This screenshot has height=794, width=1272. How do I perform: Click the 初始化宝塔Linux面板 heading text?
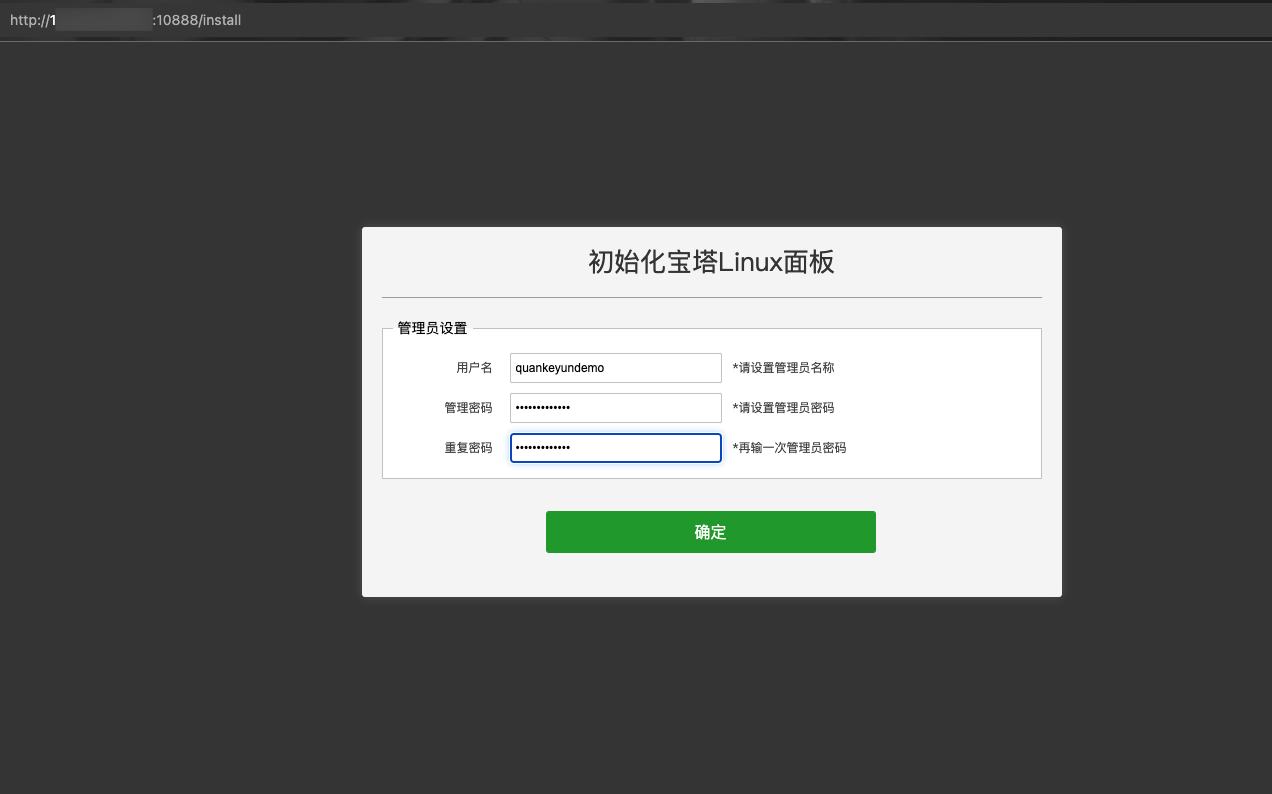point(711,262)
